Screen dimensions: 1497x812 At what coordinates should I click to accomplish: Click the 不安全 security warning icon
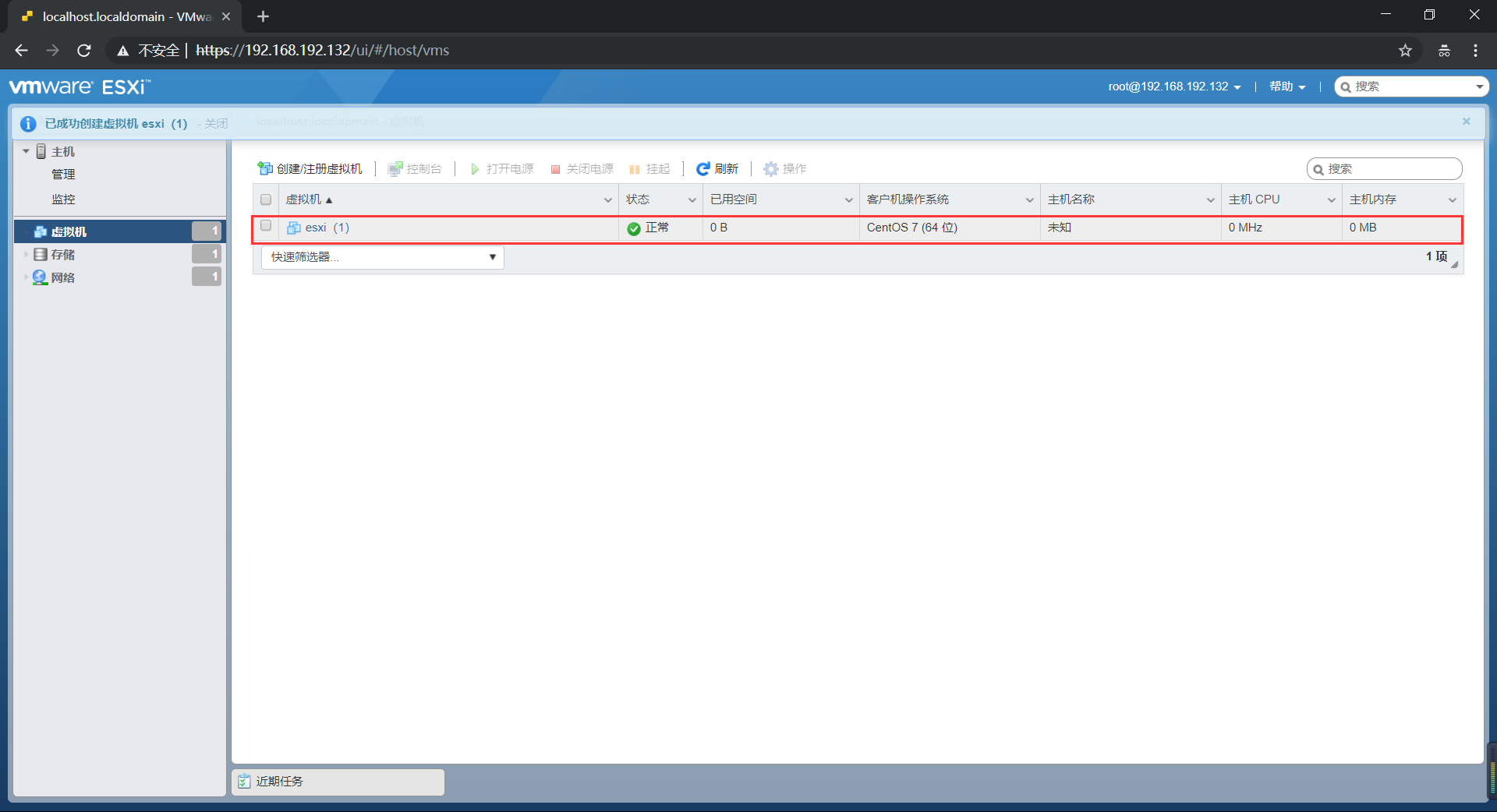click(x=122, y=51)
